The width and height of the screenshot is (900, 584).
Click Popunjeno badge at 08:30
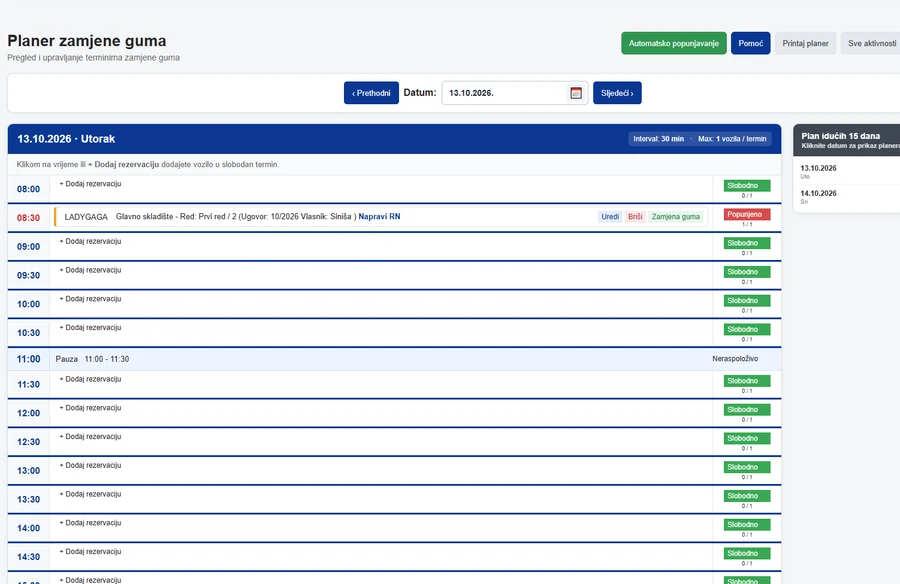[x=747, y=214]
